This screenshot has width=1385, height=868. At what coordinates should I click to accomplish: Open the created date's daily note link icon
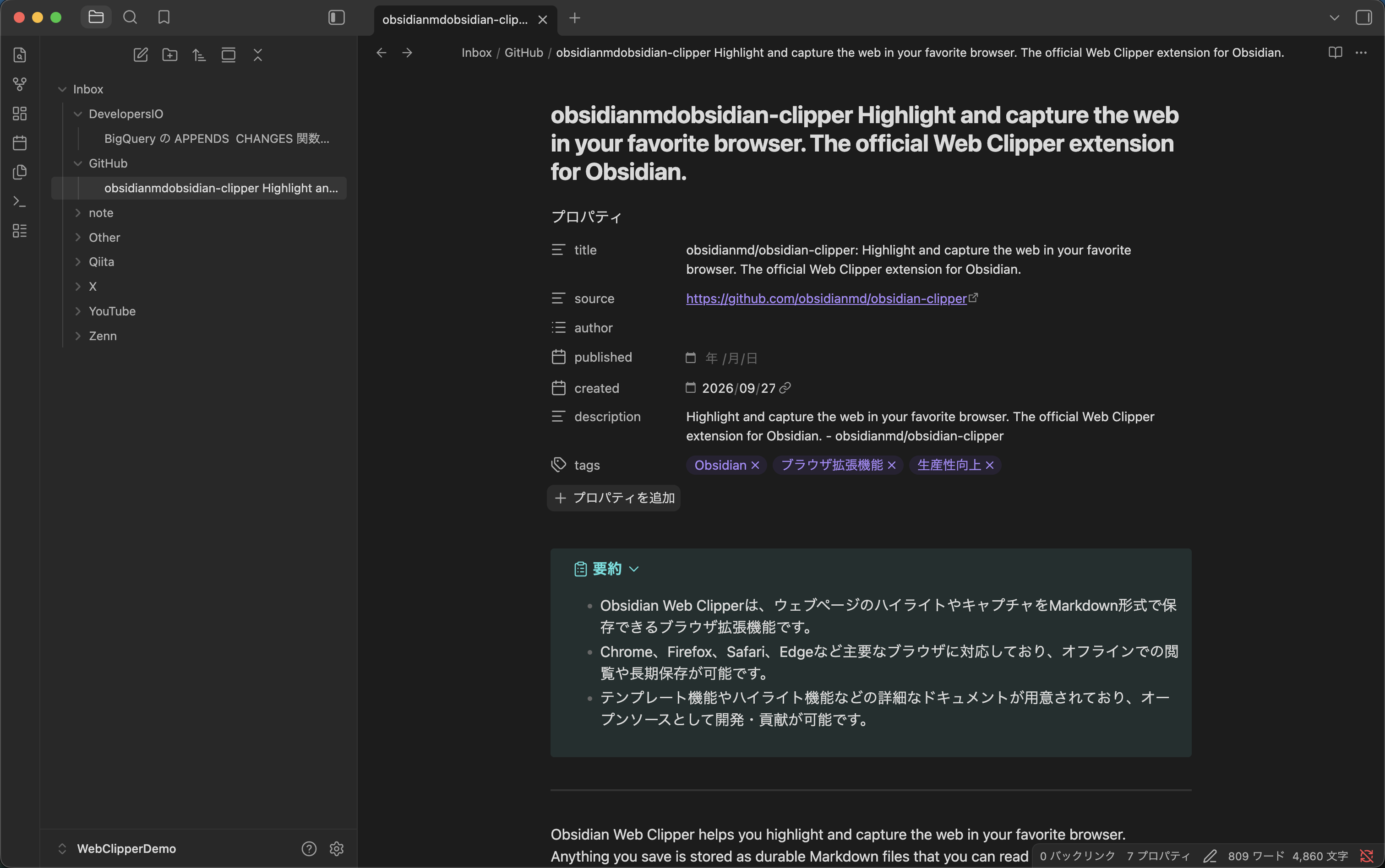785,389
